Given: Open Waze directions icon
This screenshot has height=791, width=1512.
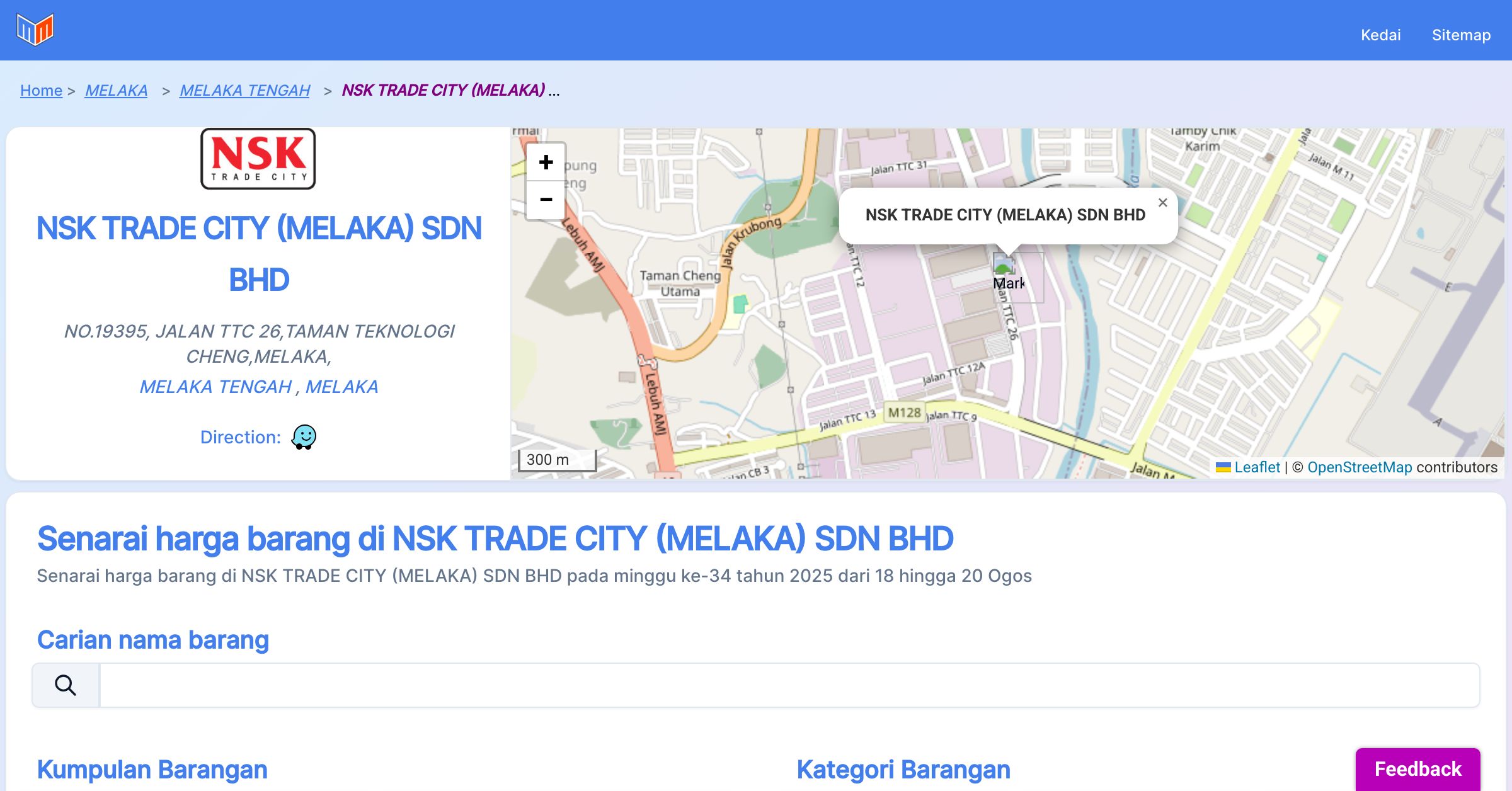Looking at the screenshot, I should pos(304,436).
